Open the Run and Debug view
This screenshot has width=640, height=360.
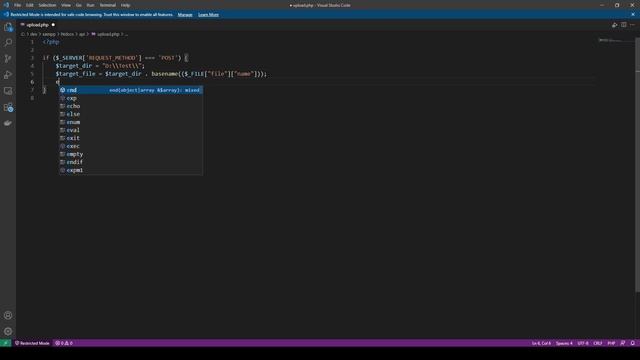(8, 75)
